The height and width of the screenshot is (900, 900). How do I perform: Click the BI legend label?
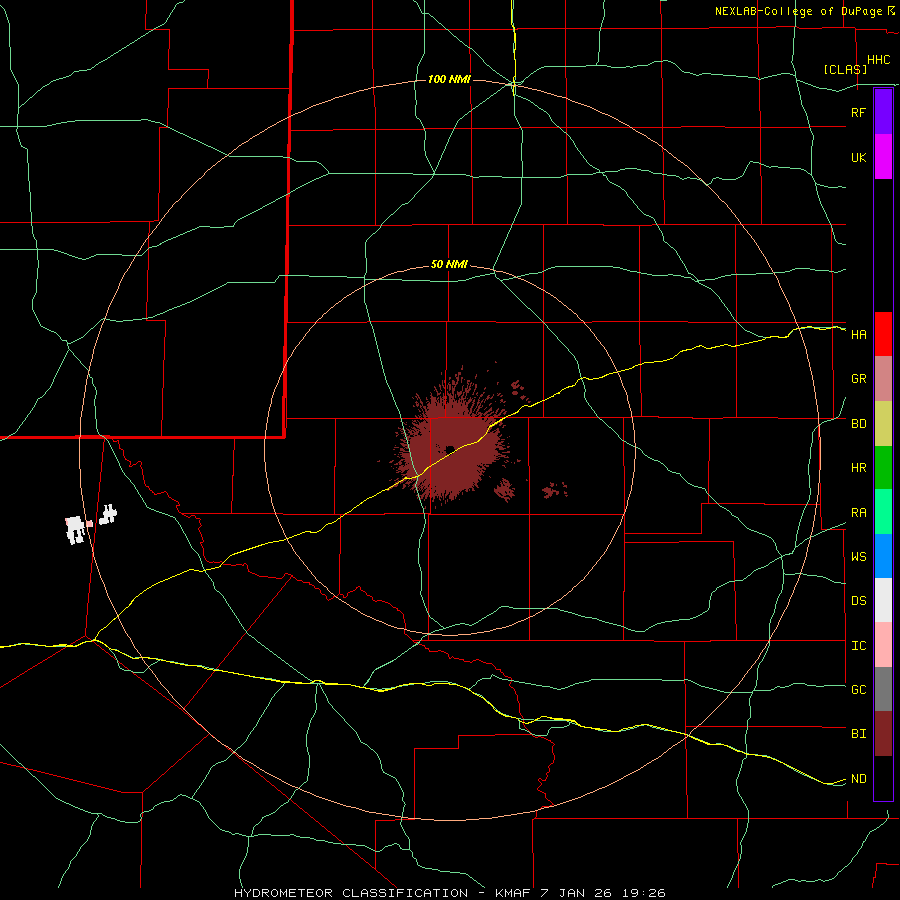(x=858, y=734)
